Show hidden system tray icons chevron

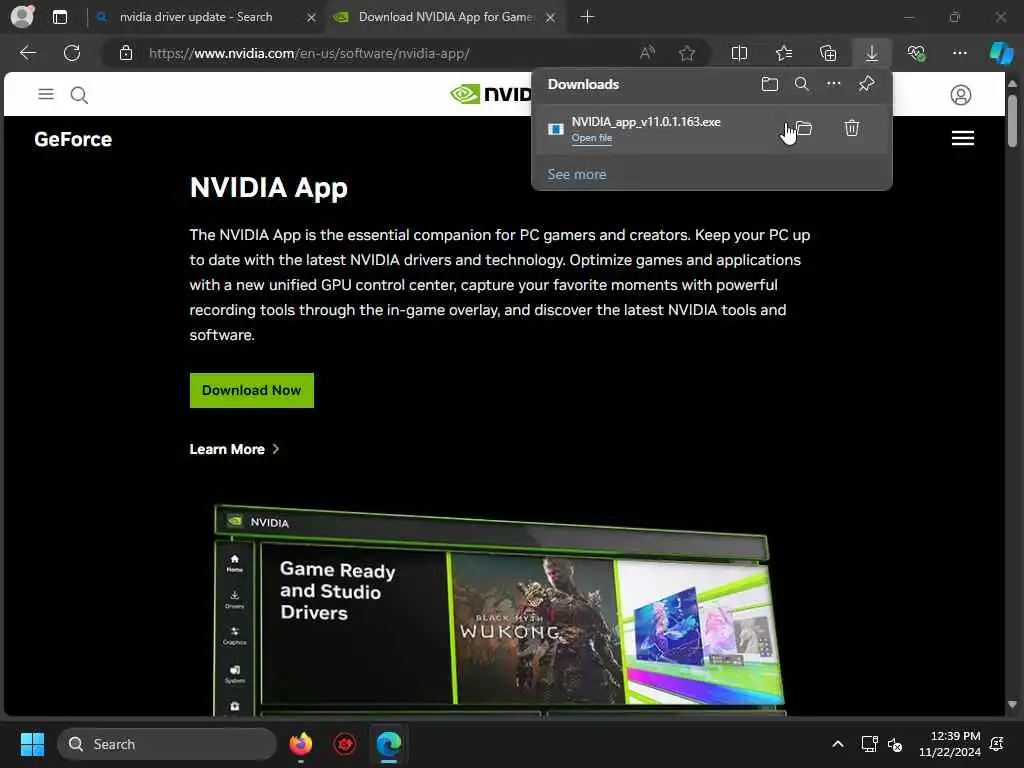(x=837, y=744)
